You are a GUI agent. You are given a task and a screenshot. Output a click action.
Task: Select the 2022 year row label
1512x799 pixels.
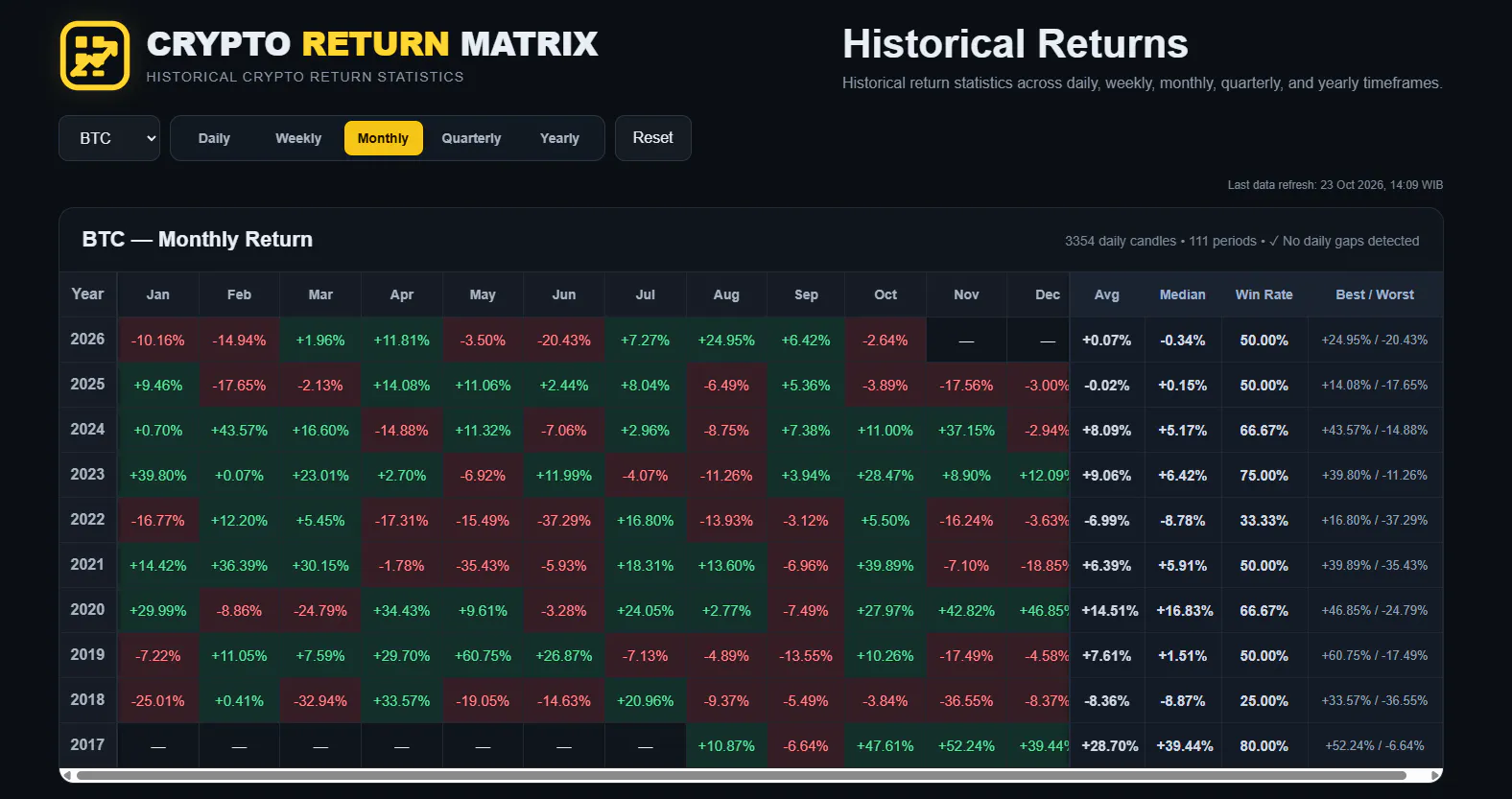point(88,520)
